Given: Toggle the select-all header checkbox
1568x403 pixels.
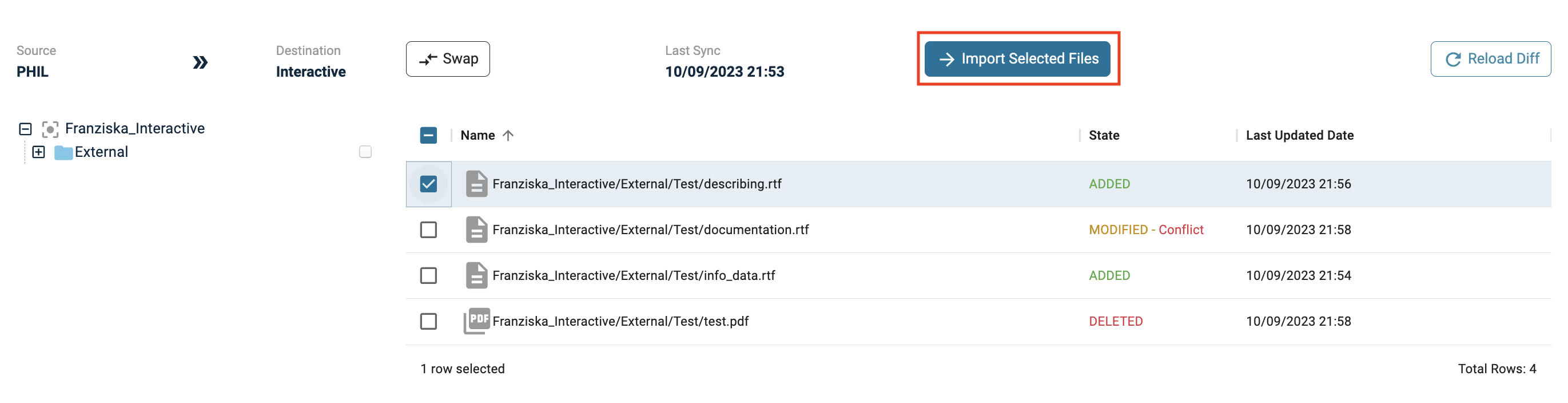Looking at the screenshot, I should pyautogui.click(x=428, y=135).
